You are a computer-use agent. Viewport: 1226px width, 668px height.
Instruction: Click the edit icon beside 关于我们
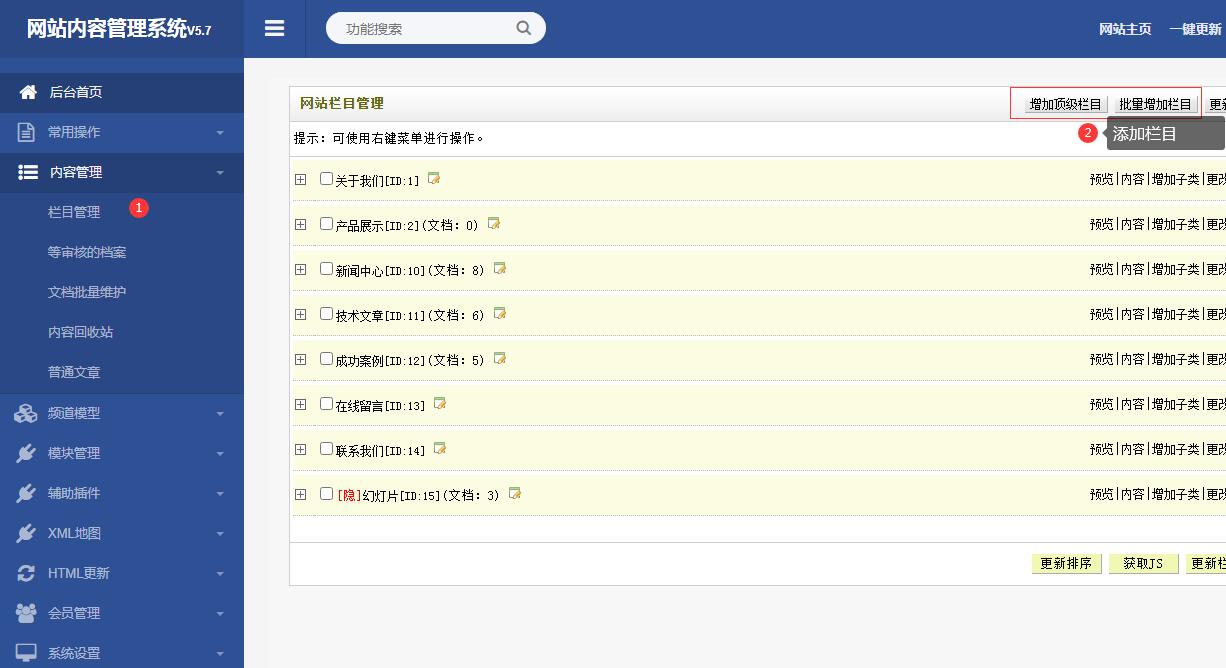434,179
